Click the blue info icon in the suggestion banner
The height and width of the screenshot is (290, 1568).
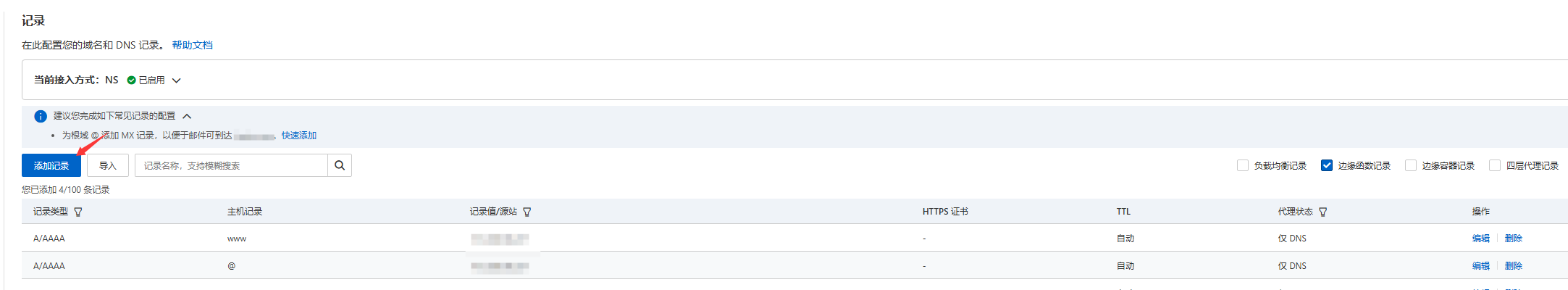[41, 116]
